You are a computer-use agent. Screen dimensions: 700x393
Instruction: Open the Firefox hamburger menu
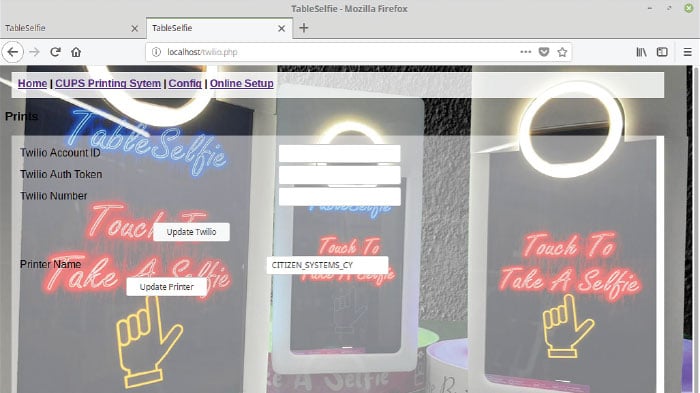(x=688, y=52)
